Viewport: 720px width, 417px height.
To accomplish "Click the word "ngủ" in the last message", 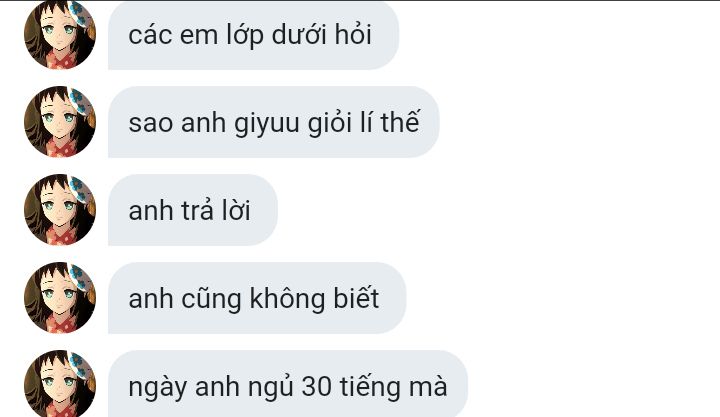I will 271,387.
